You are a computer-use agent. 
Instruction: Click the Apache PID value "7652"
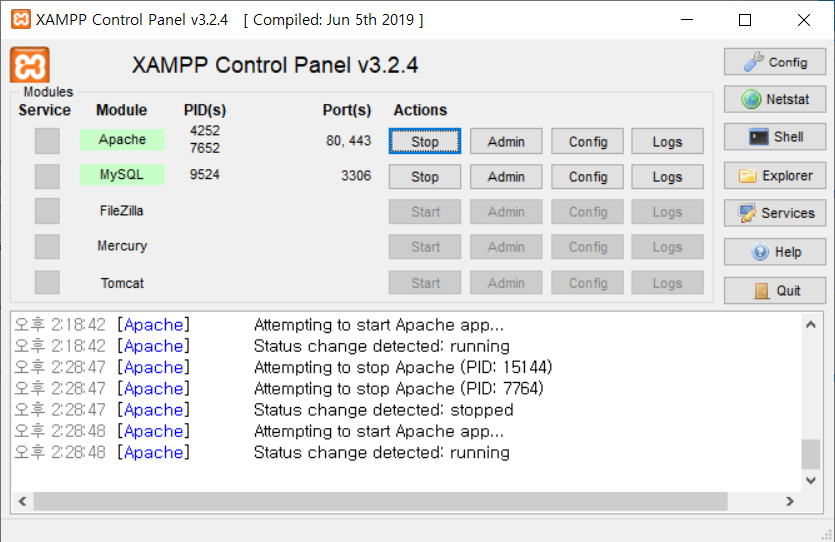coord(204,148)
